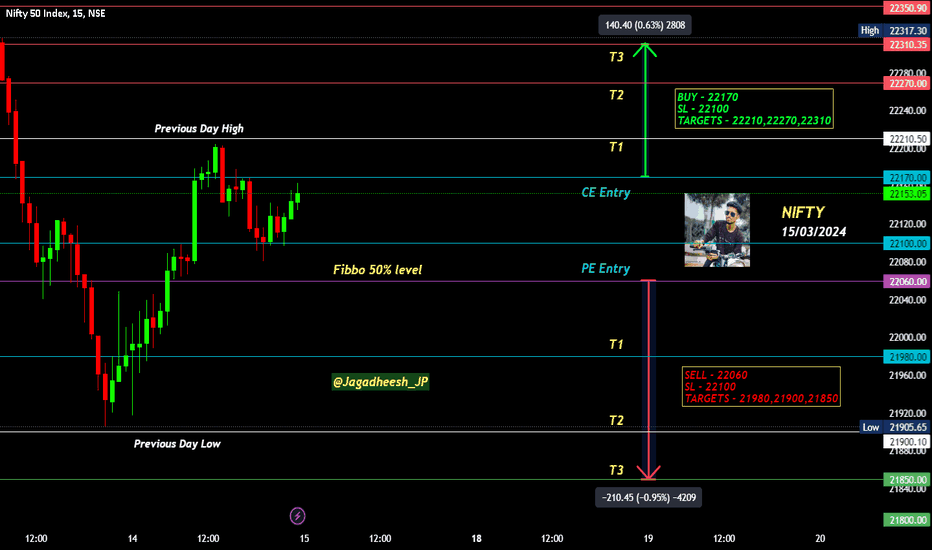Click the @Jagadheesh_JP username label
Screen dimensions: 932x550
coord(380,382)
